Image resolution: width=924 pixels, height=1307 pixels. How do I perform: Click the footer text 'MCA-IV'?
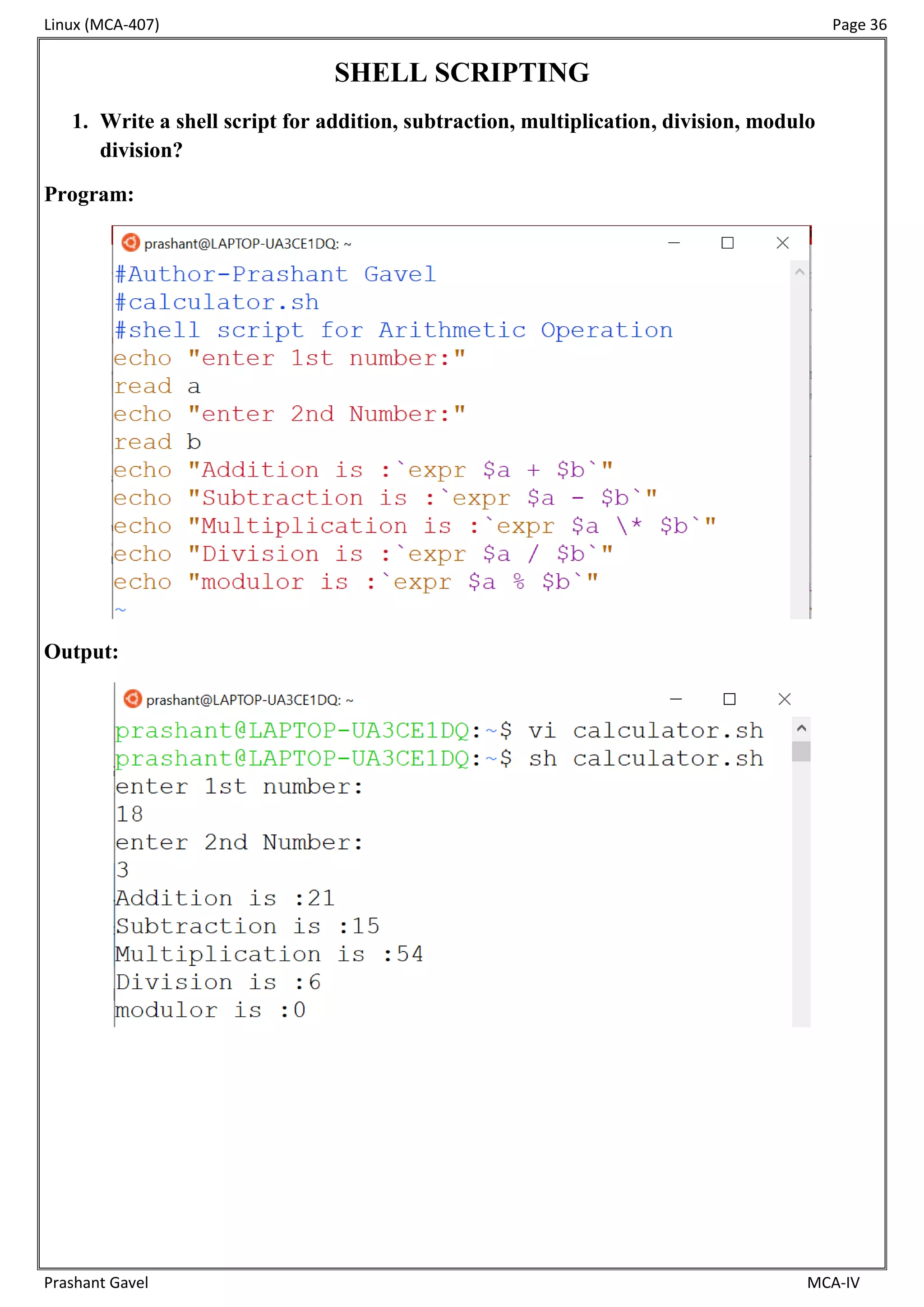tap(833, 1283)
